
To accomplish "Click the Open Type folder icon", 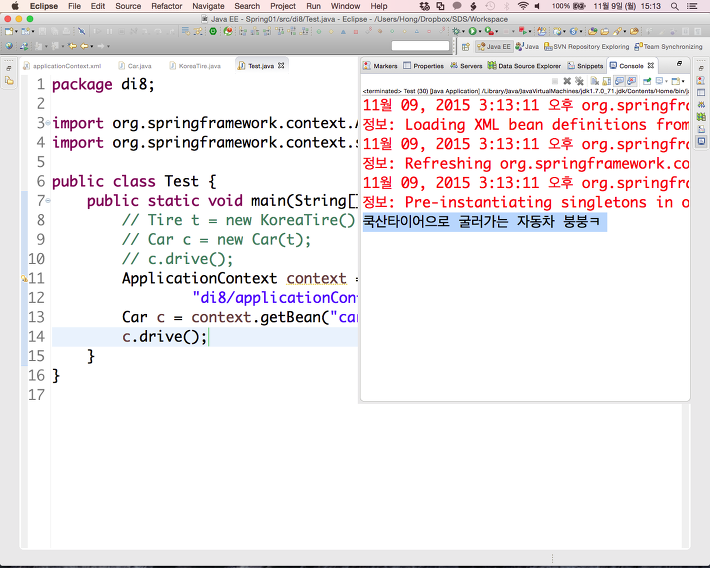I will [592, 31].
